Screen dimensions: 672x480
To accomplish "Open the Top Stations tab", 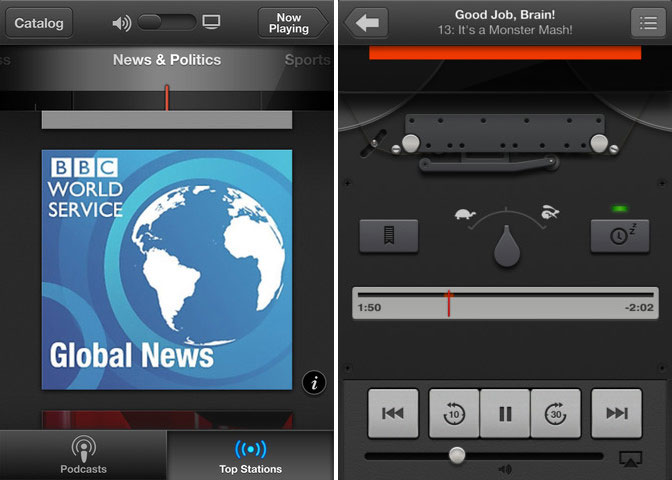I will 250,455.
